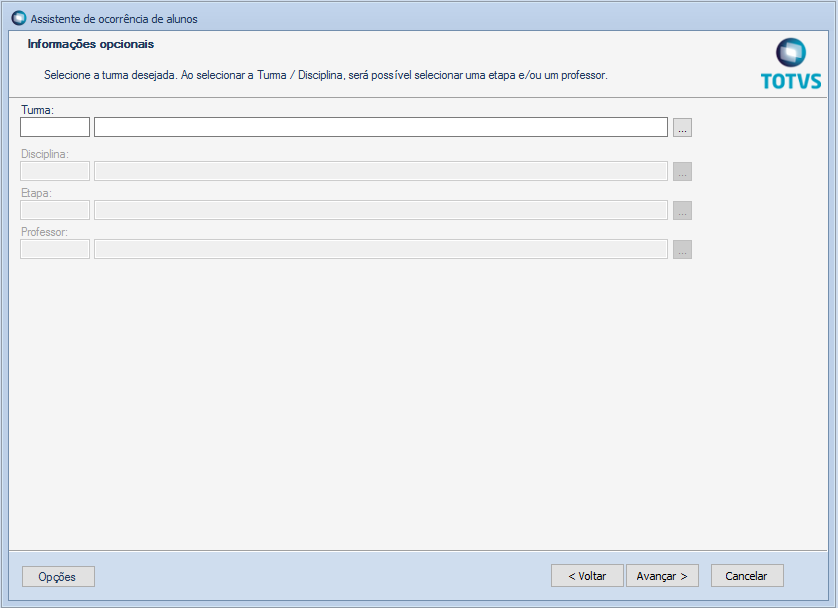The image size is (838, 608).
Task: Open the Etapa lookup ellipsis button
Action: (x=682, y=211)
